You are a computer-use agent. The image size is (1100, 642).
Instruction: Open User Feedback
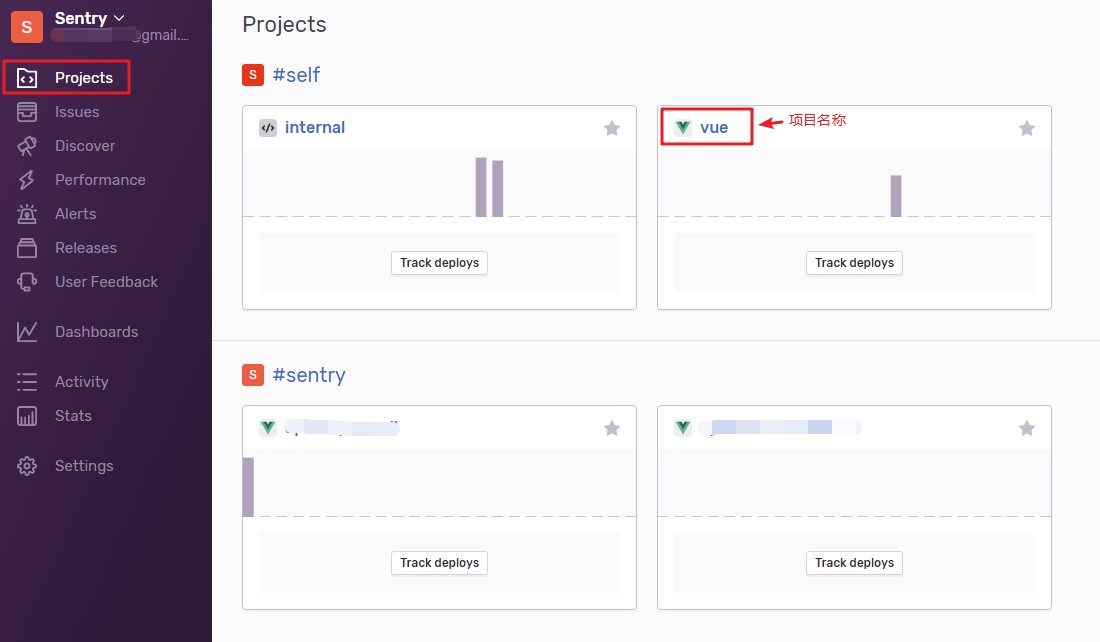click(105, 281)
